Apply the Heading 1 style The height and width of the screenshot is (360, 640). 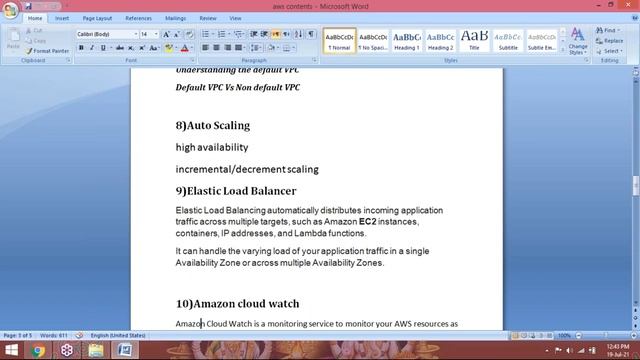pyautogui.click(x=407, y=40)
